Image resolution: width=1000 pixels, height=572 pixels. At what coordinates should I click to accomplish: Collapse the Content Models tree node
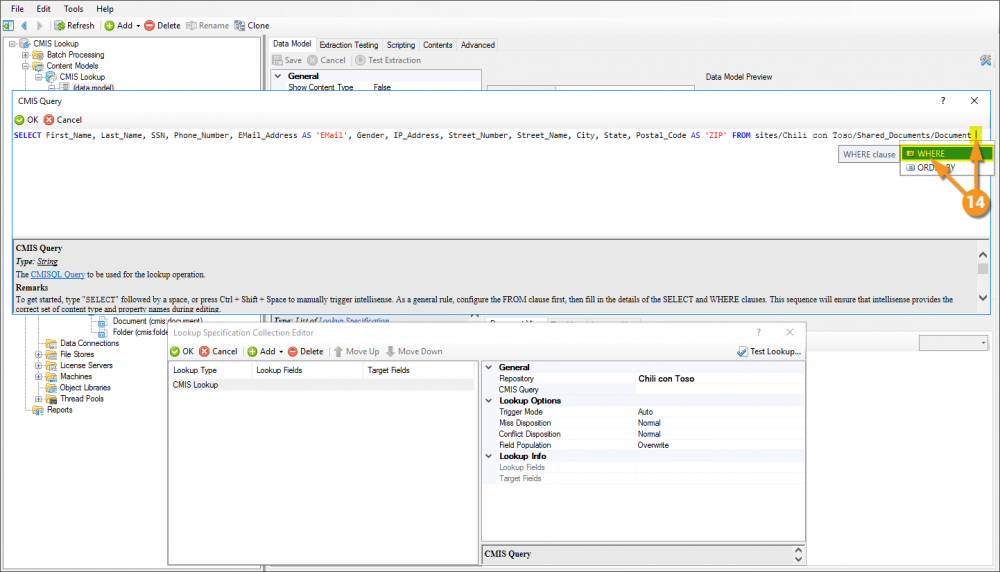pyautogui.click(x=26, y=66)
